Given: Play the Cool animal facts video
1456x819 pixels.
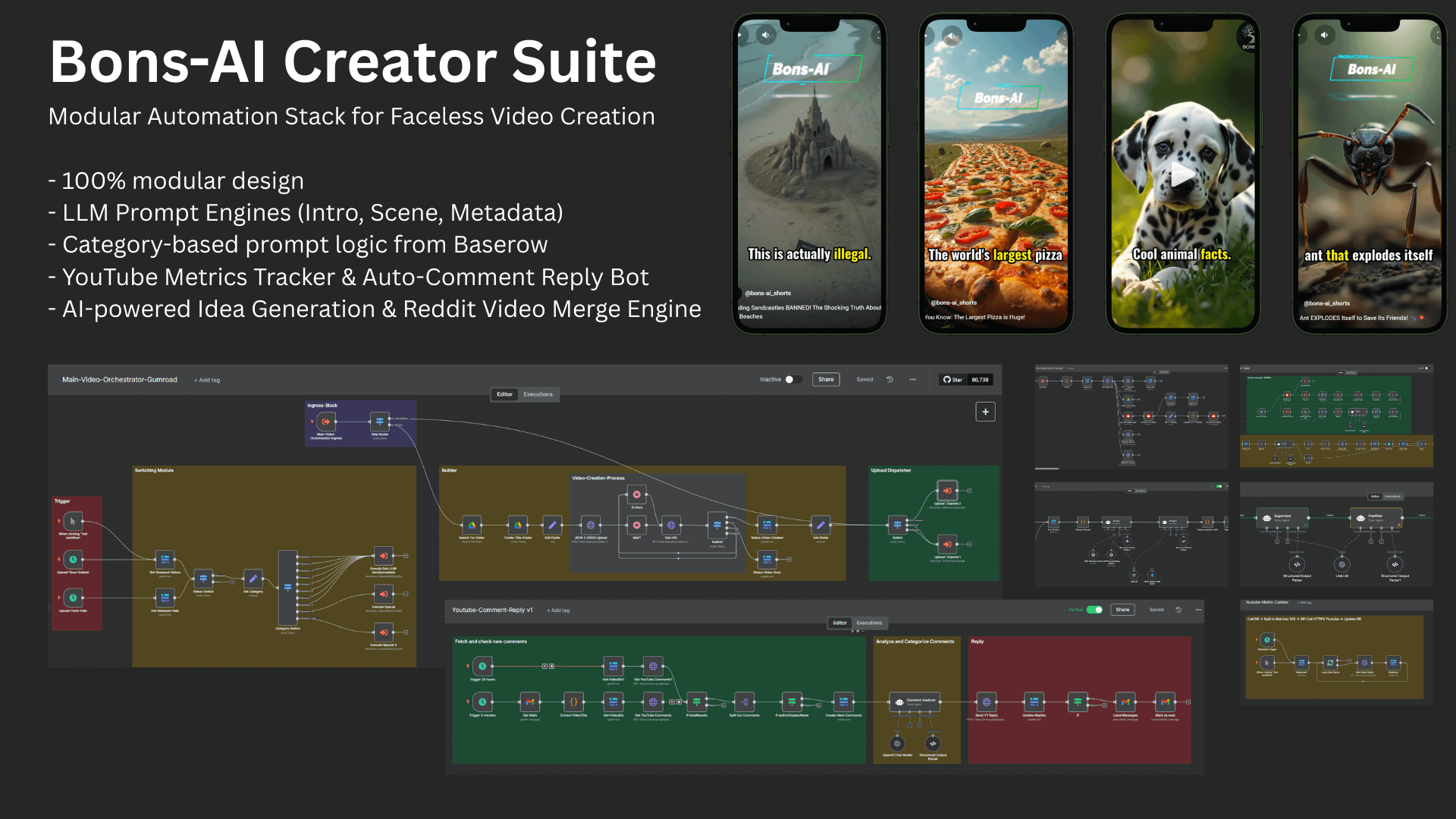Looking at the screenshot, I should (x=1182, y=174).
